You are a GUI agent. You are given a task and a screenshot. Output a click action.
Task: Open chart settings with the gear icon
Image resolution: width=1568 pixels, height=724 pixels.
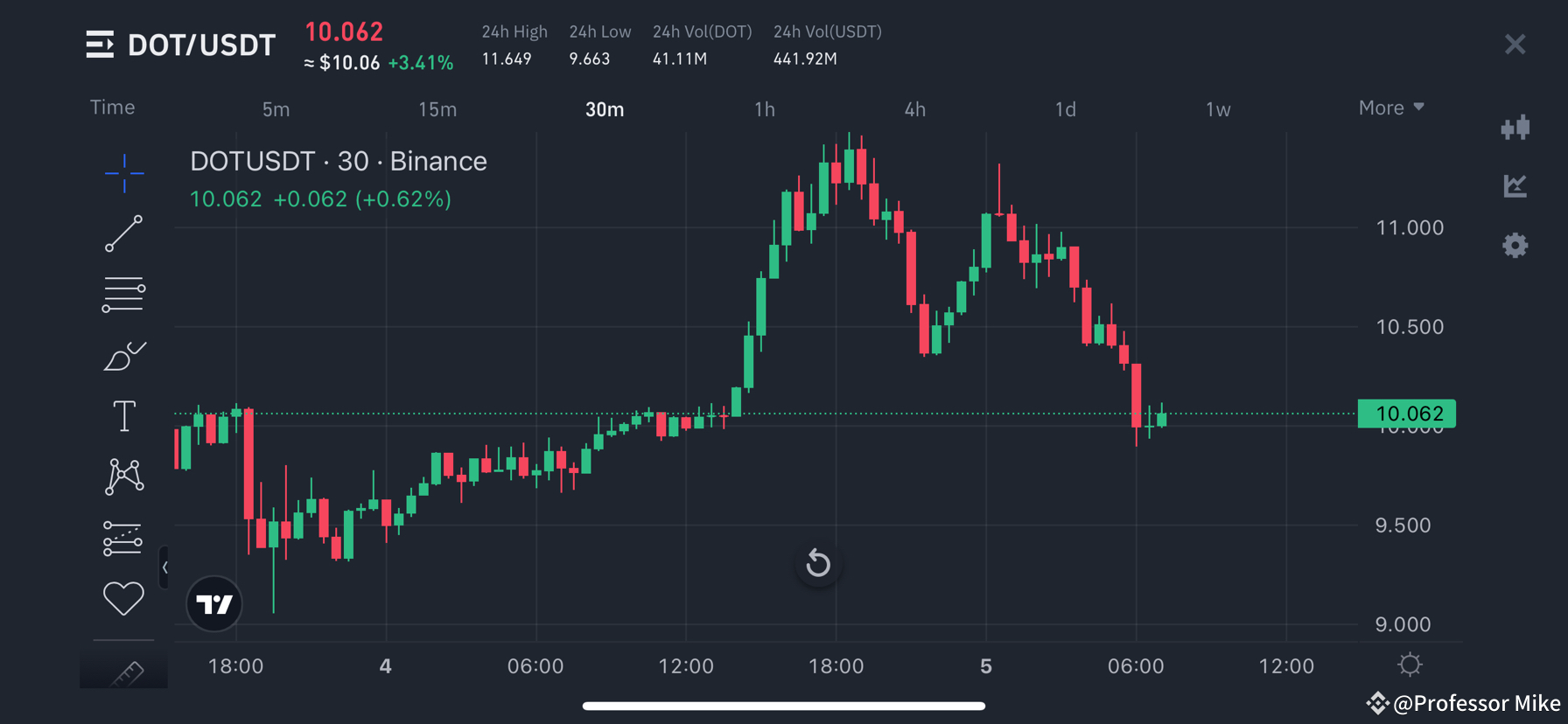pyautogui.click(x=1516, y=246)
